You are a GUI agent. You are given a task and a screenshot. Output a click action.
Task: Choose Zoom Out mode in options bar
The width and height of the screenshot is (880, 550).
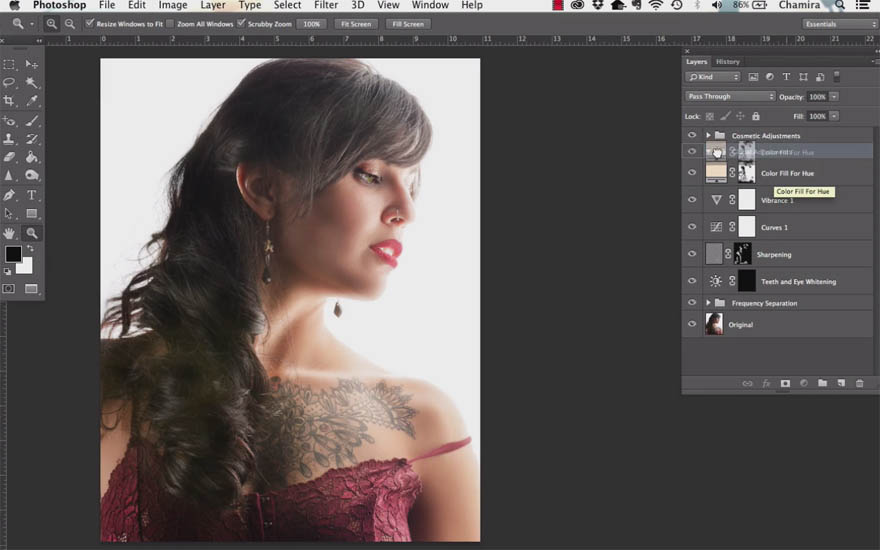(x=70, y=24)
